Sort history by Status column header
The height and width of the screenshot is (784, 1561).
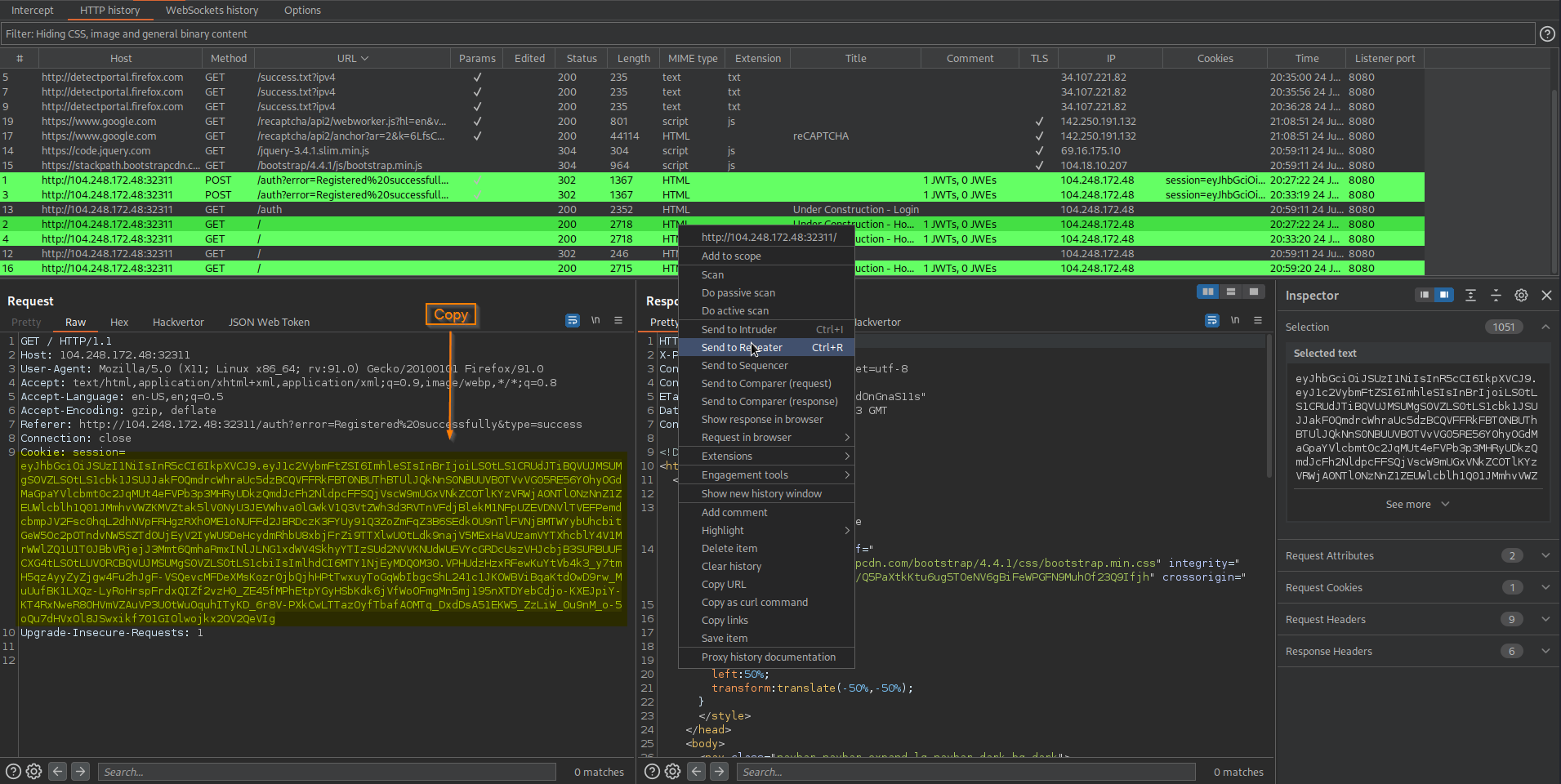click(582, 58)
